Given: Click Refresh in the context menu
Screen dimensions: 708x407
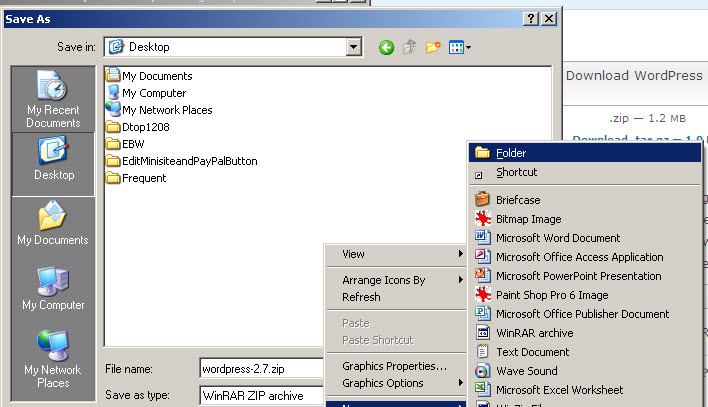Looking at the screenshot, I should (361, 297).
